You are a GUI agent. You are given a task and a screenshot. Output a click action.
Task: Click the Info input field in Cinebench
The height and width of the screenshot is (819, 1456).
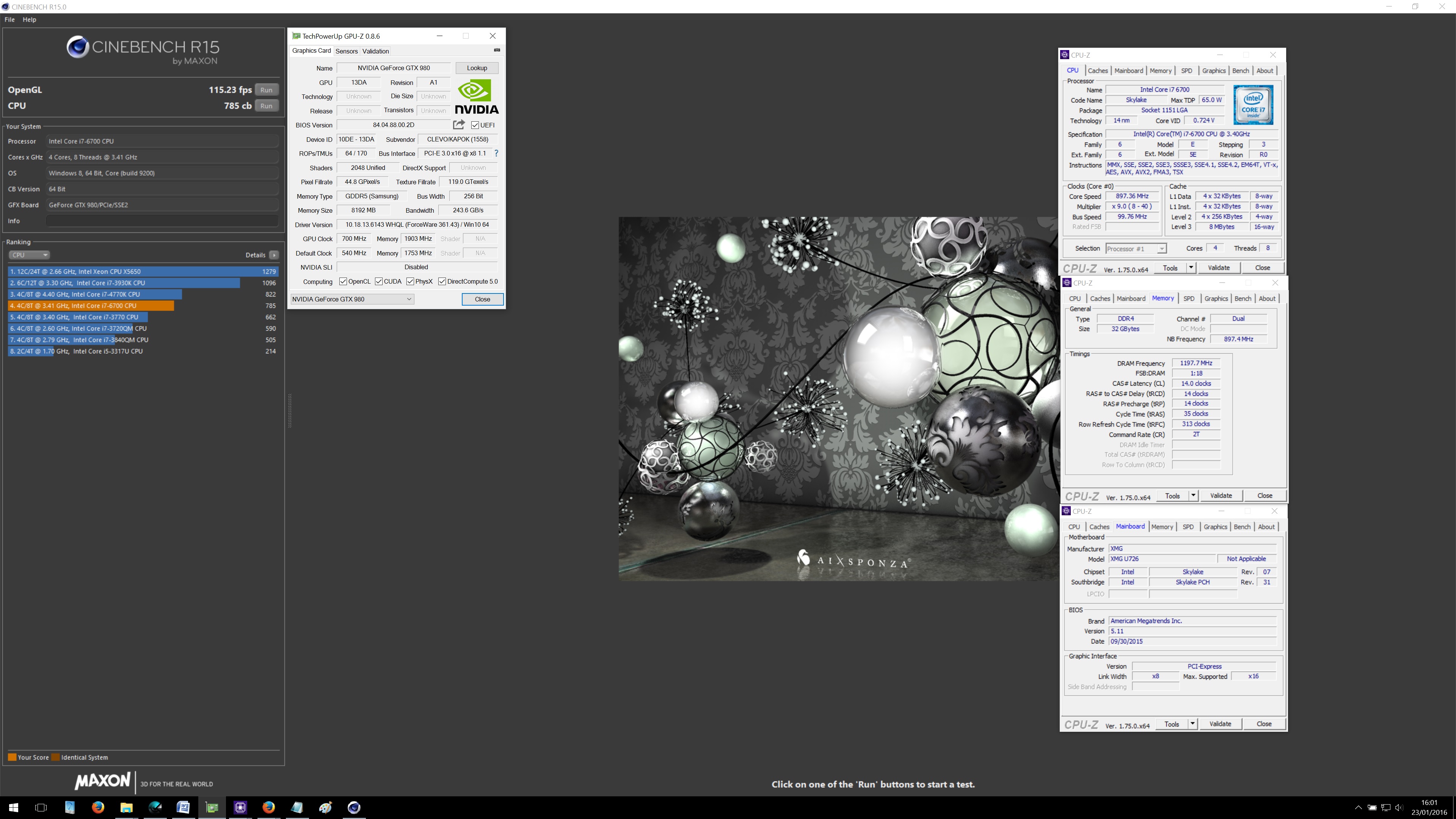point(162,221)
